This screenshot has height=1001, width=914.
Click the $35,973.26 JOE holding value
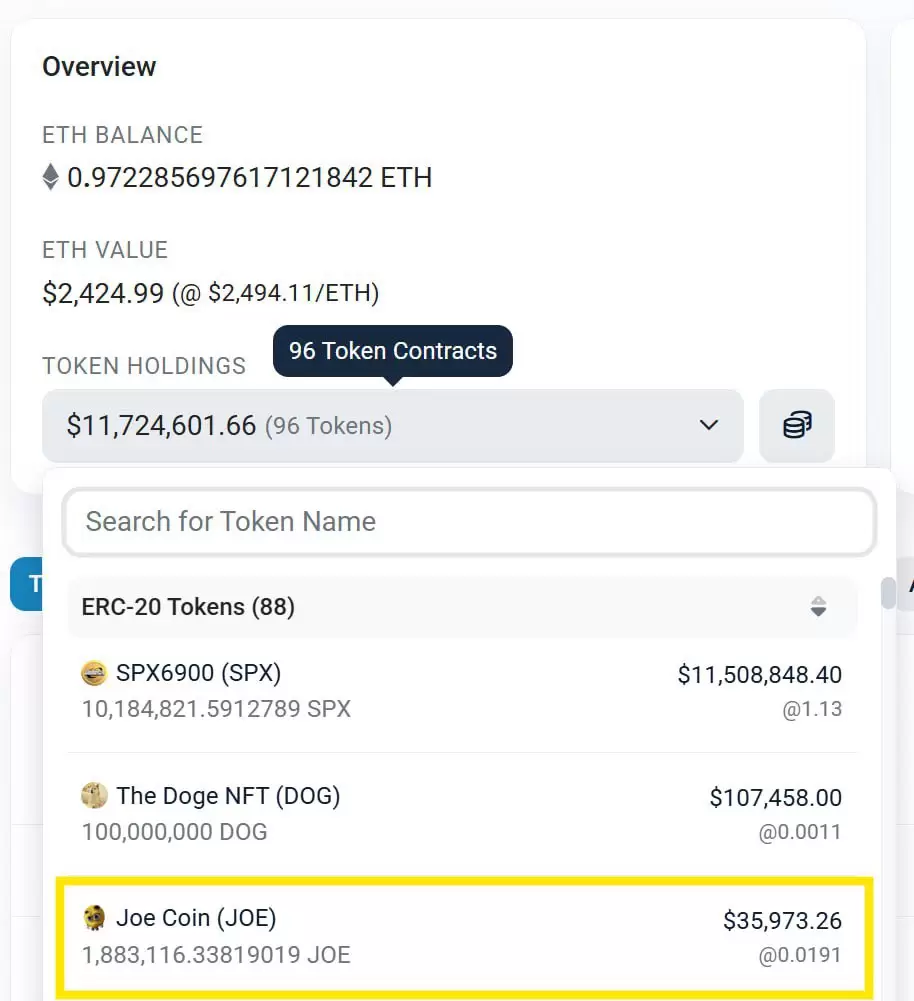pyautogui.click(x=782, y=920)
